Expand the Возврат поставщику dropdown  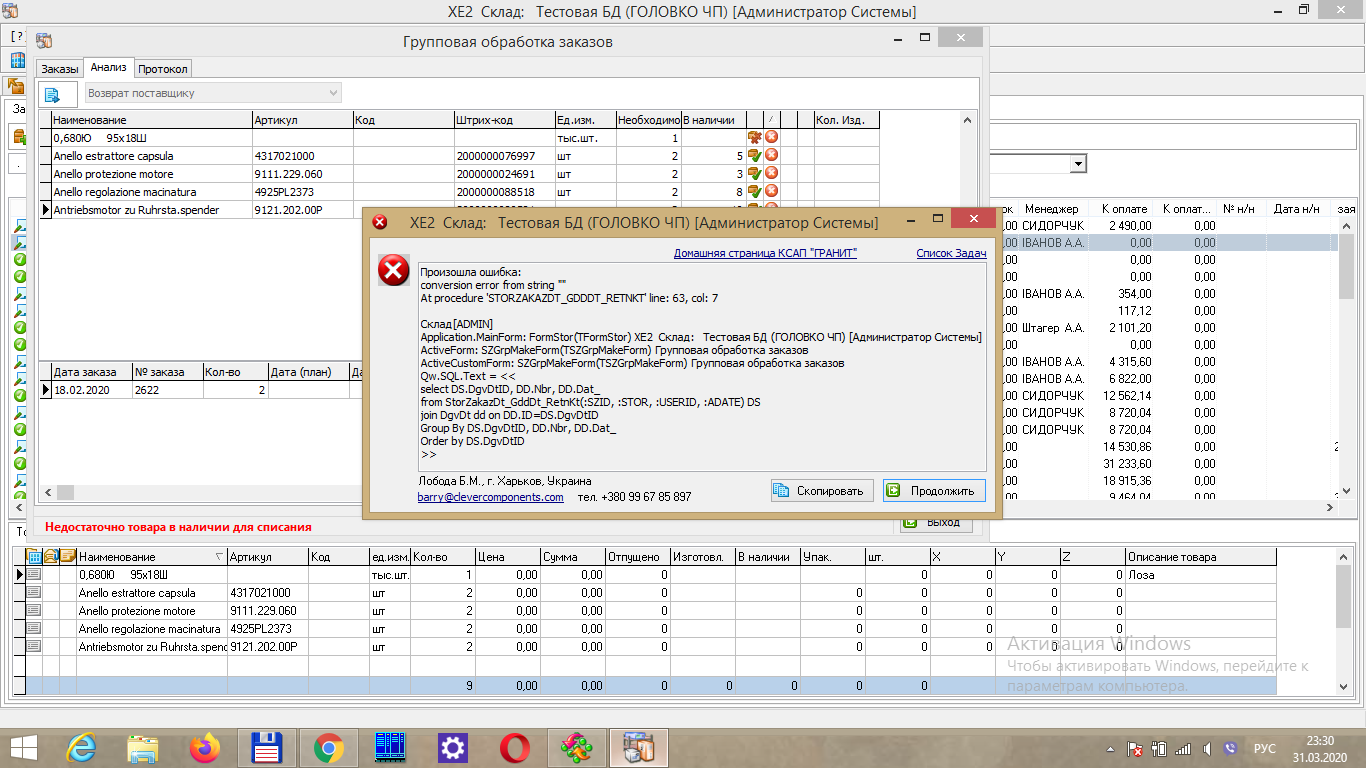(x=333, y=93)
